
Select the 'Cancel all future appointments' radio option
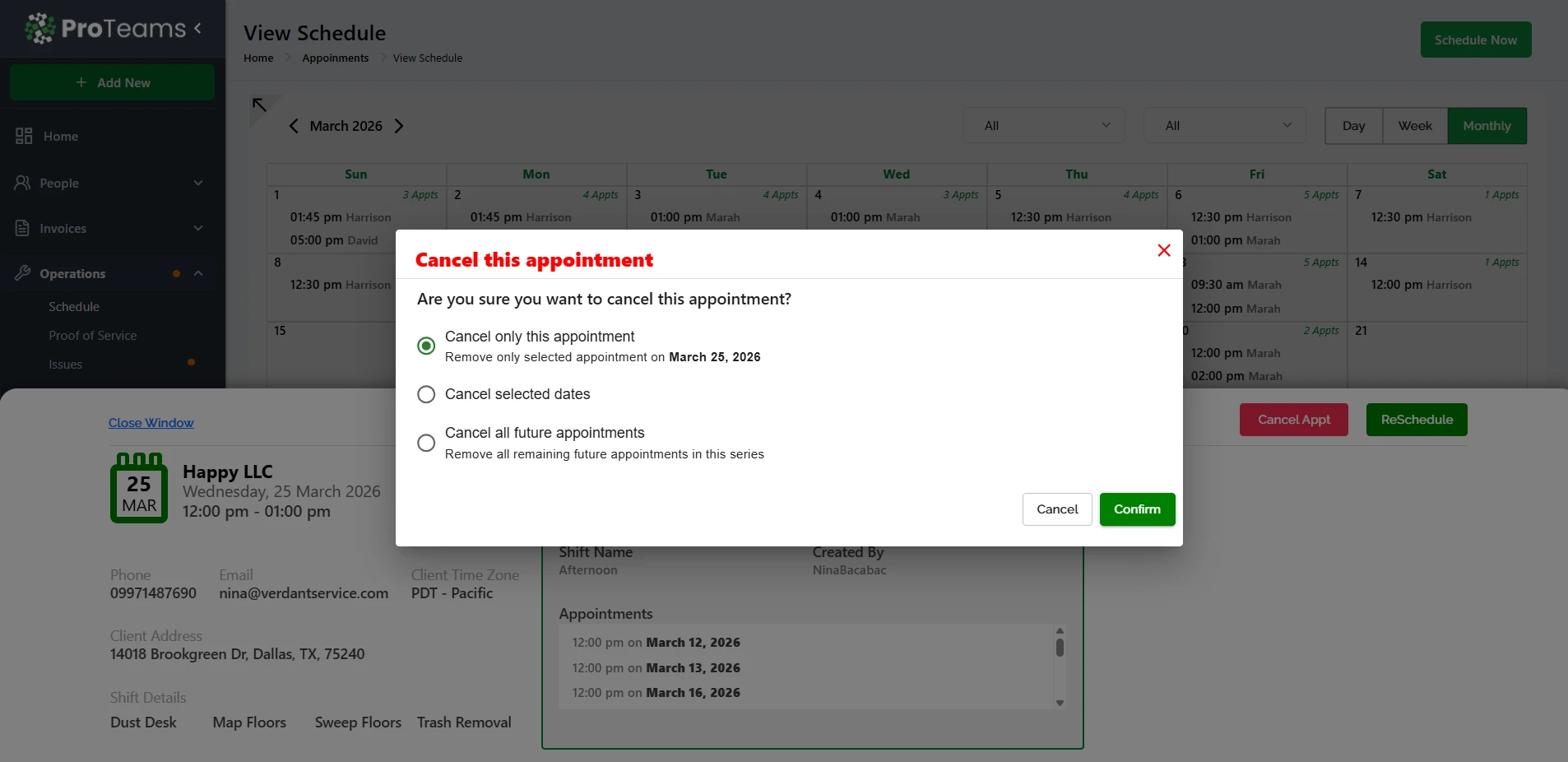pos(426,443)
